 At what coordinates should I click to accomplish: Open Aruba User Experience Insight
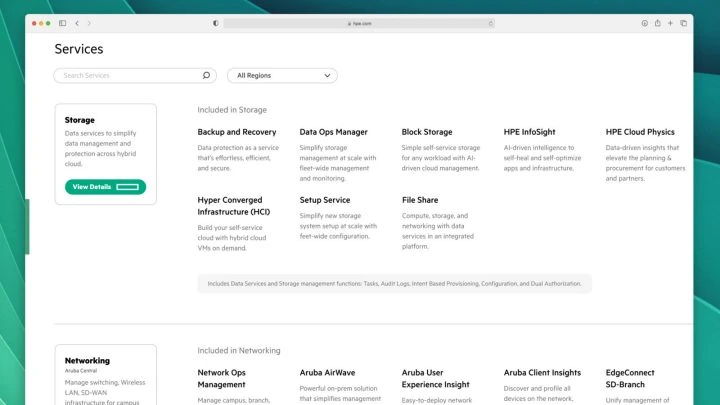click(436, 378)
